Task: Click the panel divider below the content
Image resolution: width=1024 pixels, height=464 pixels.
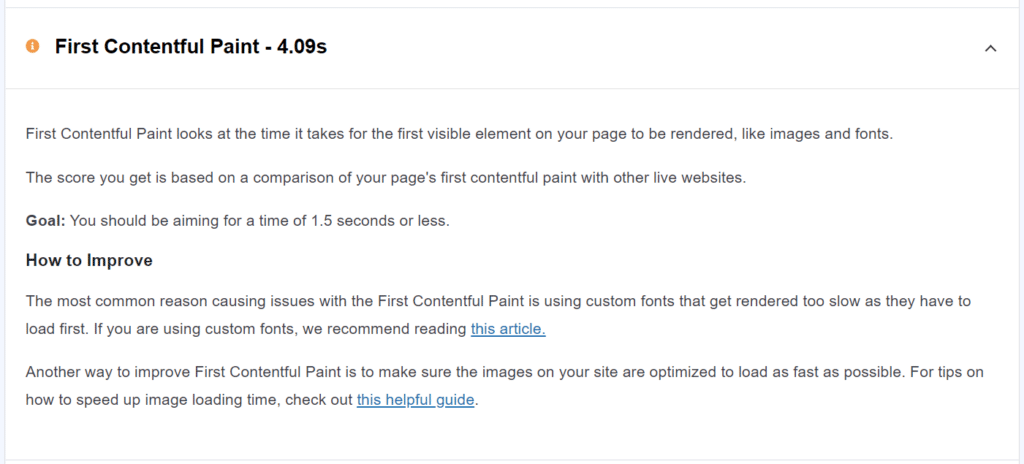Action: click(512, 459)
